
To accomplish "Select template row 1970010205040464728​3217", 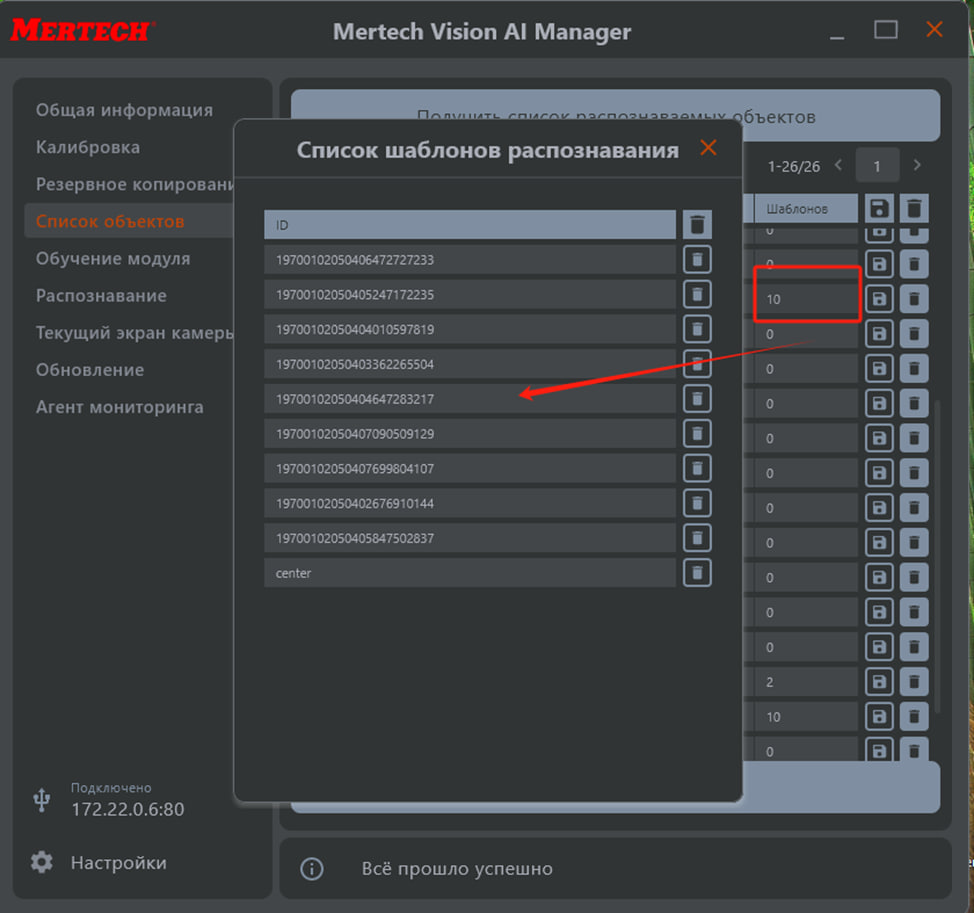I will [x=470, y=399].
